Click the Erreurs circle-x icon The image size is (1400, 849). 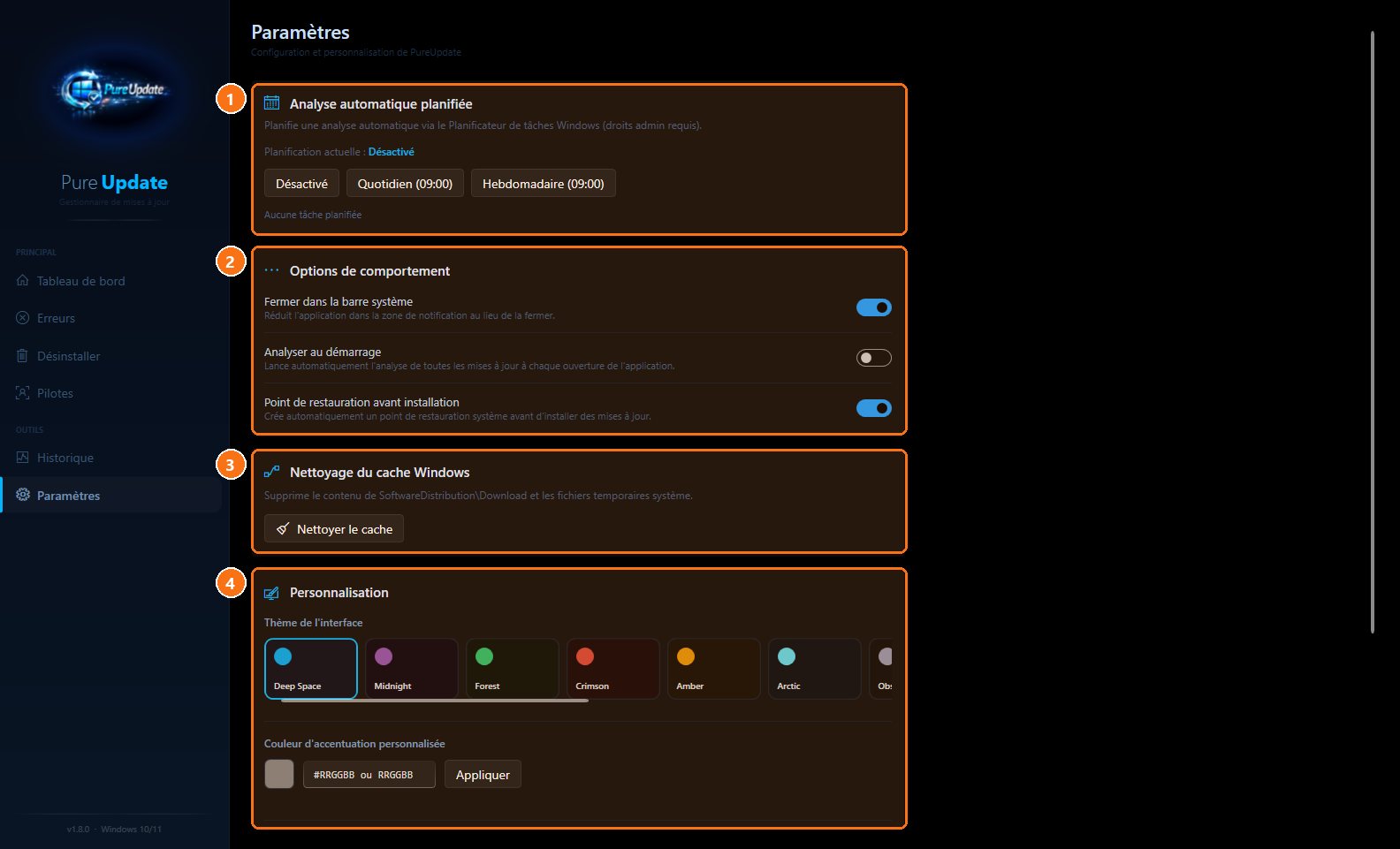point(23,317)
